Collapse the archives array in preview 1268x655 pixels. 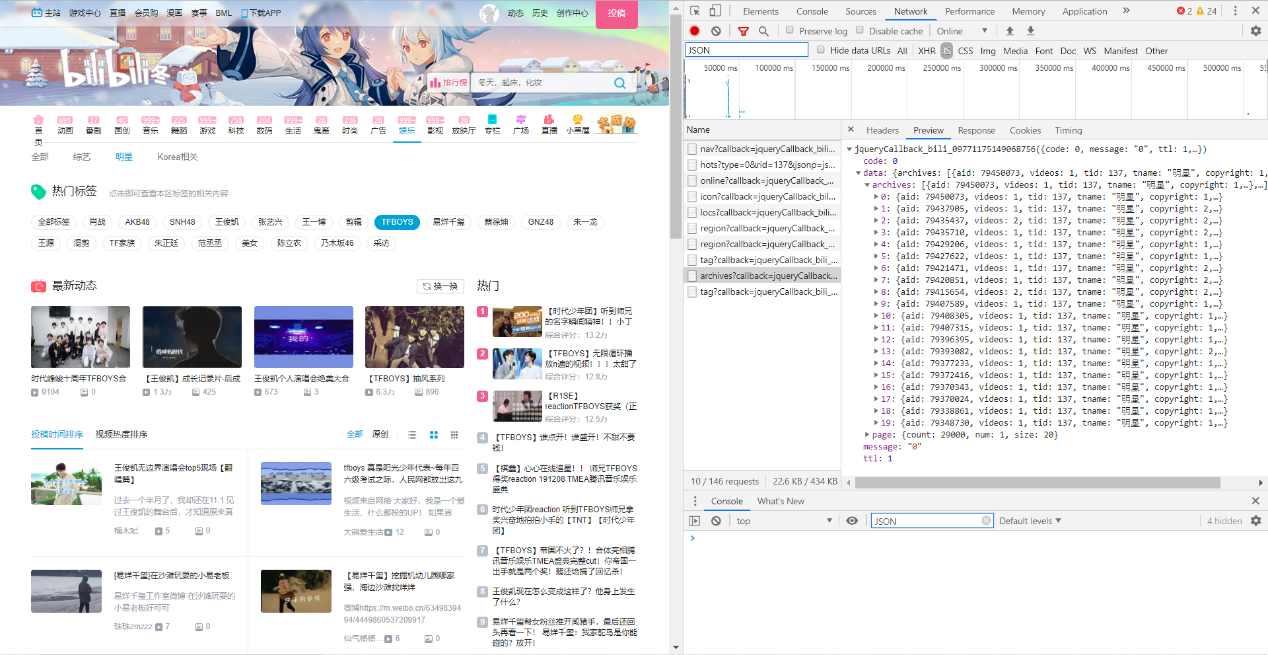(867, 185)
